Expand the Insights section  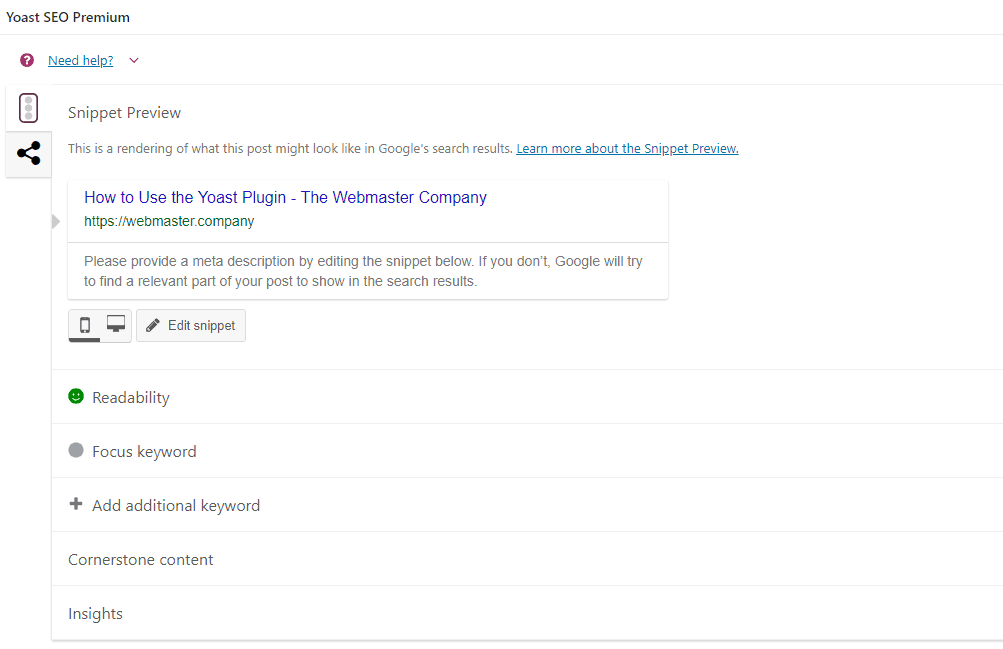[527, 613]
